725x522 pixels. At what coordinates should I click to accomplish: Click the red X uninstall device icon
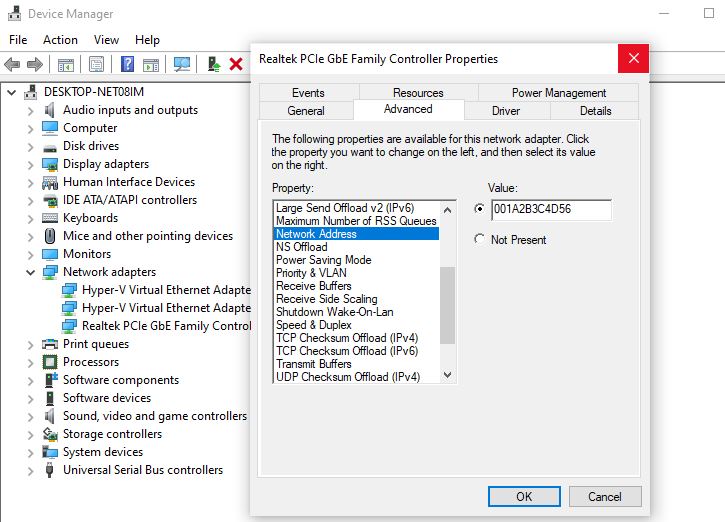(236, 64)
